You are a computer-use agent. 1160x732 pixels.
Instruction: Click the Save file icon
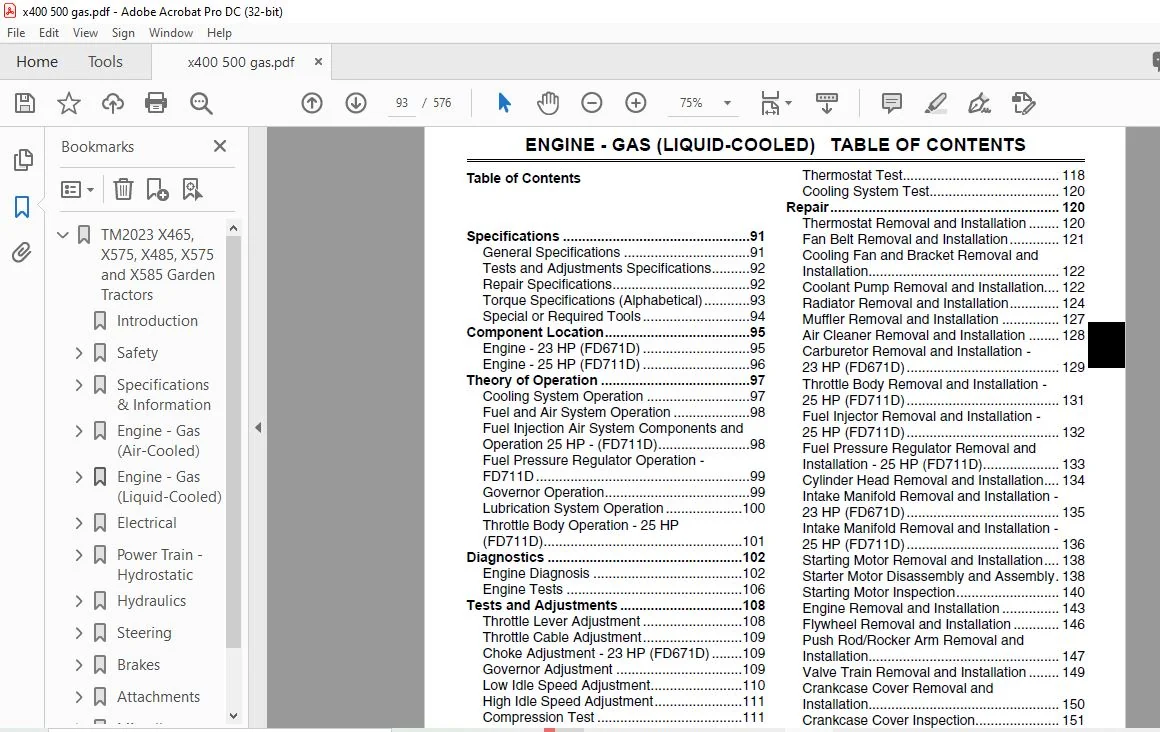pos(25,103)
